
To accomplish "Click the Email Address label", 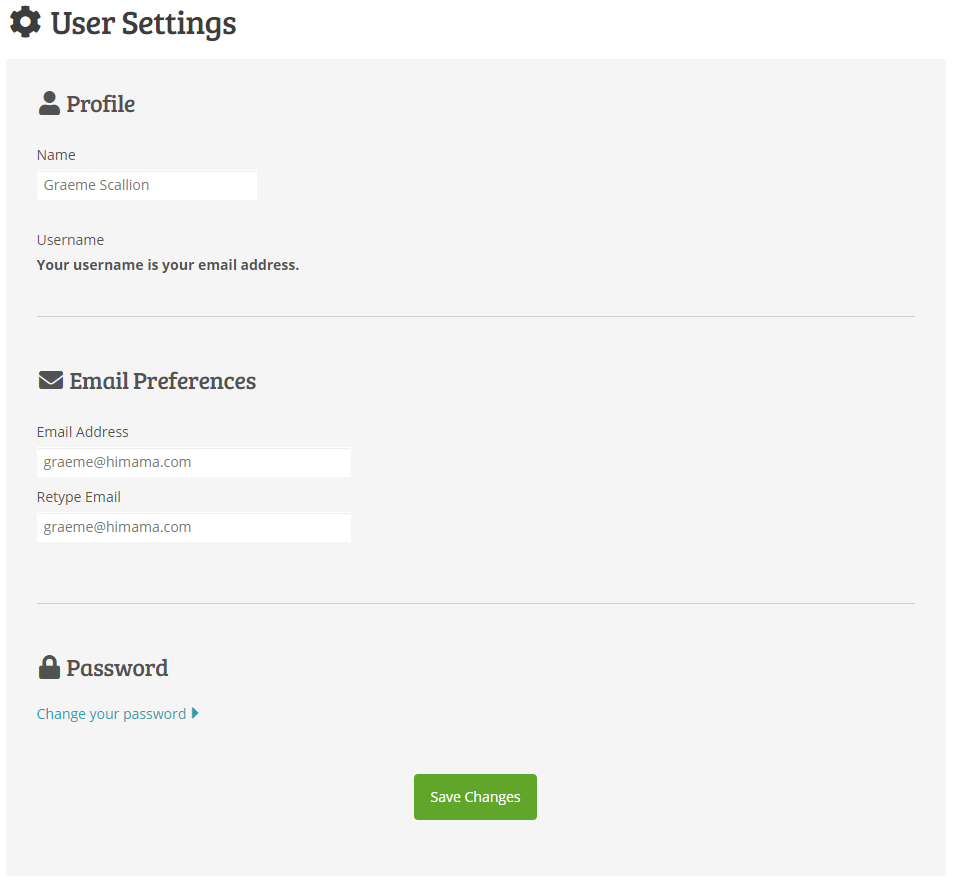I will [82, 431].
